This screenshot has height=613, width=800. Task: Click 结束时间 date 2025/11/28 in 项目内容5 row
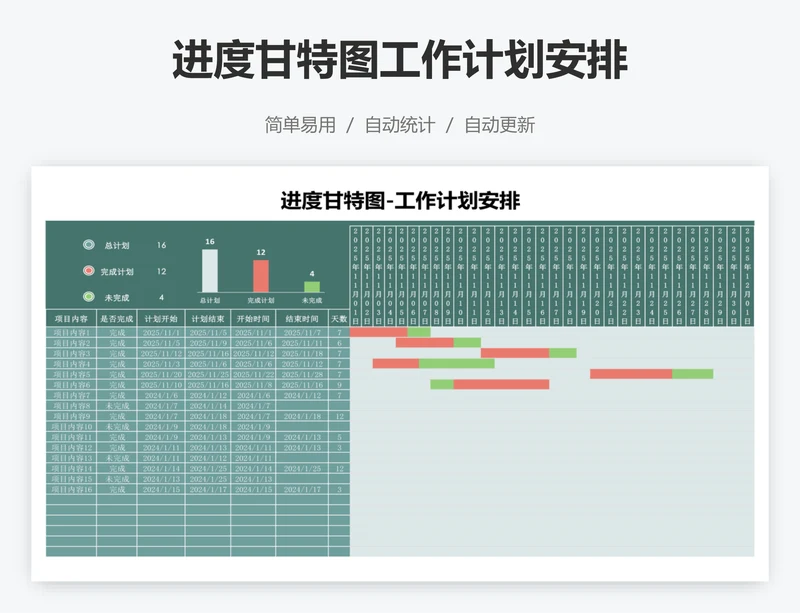point(302,374)
